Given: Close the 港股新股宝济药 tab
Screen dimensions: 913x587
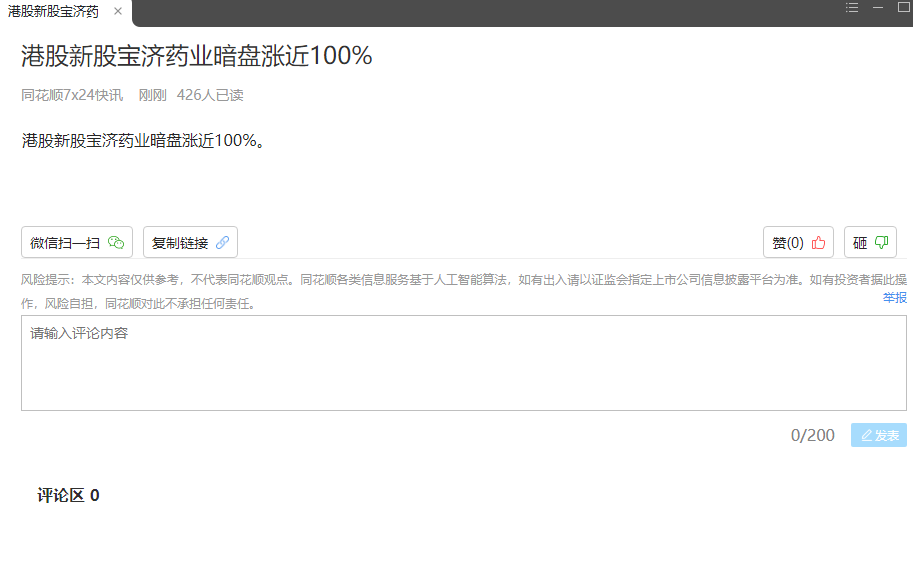Looking at the screenshot, I should pos(118,11).
